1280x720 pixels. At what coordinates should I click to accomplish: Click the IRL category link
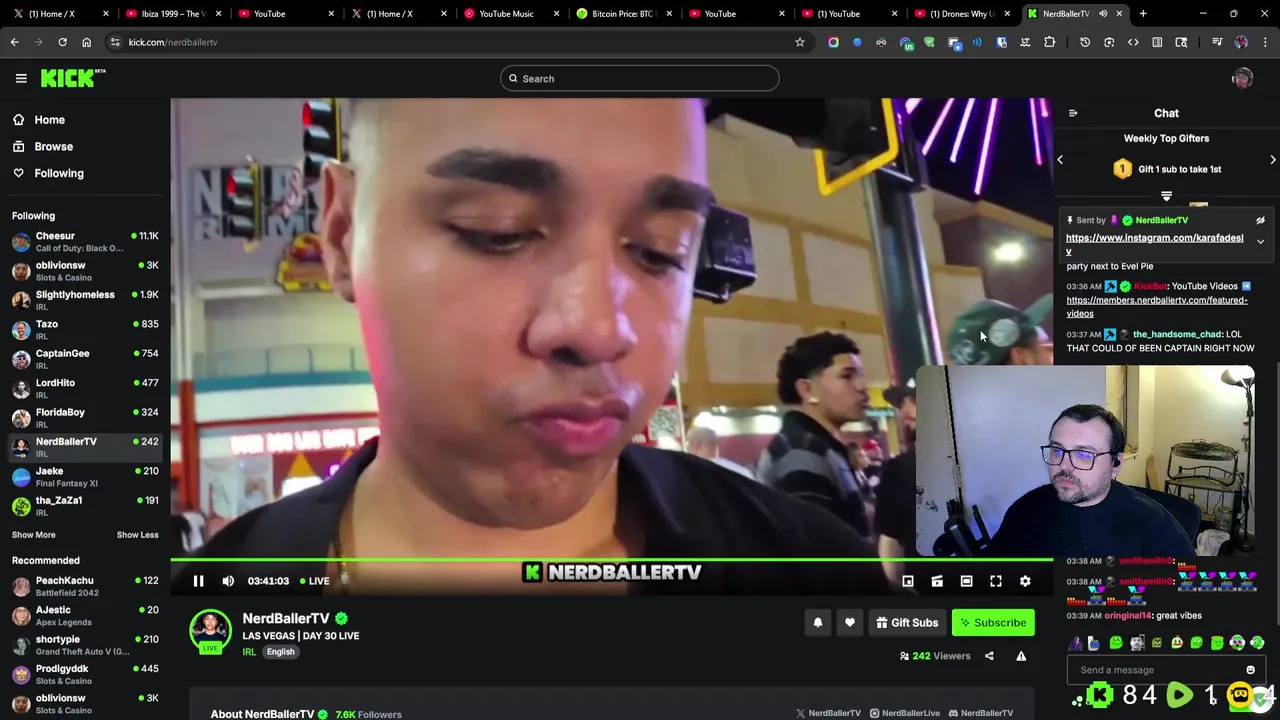coord(249,652)
